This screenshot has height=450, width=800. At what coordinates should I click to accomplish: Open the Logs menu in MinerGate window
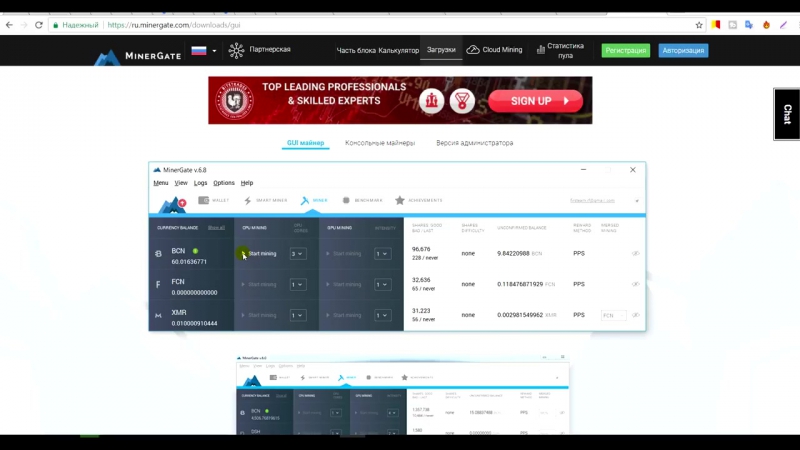coord(201,183)
